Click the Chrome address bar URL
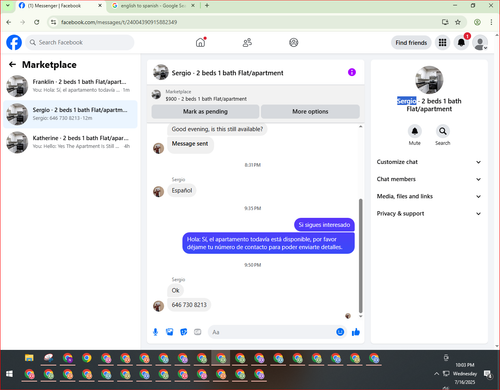This screenshot has height=390, width=500. [x=119, y=22]
